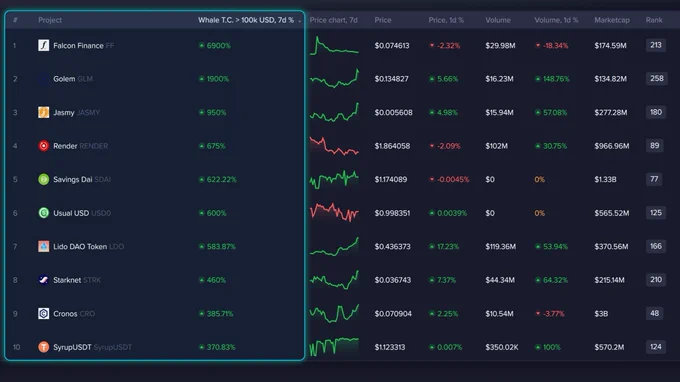Click volume value $350.02K
Screen dimensions: 680x382
[x=502, y=347]
